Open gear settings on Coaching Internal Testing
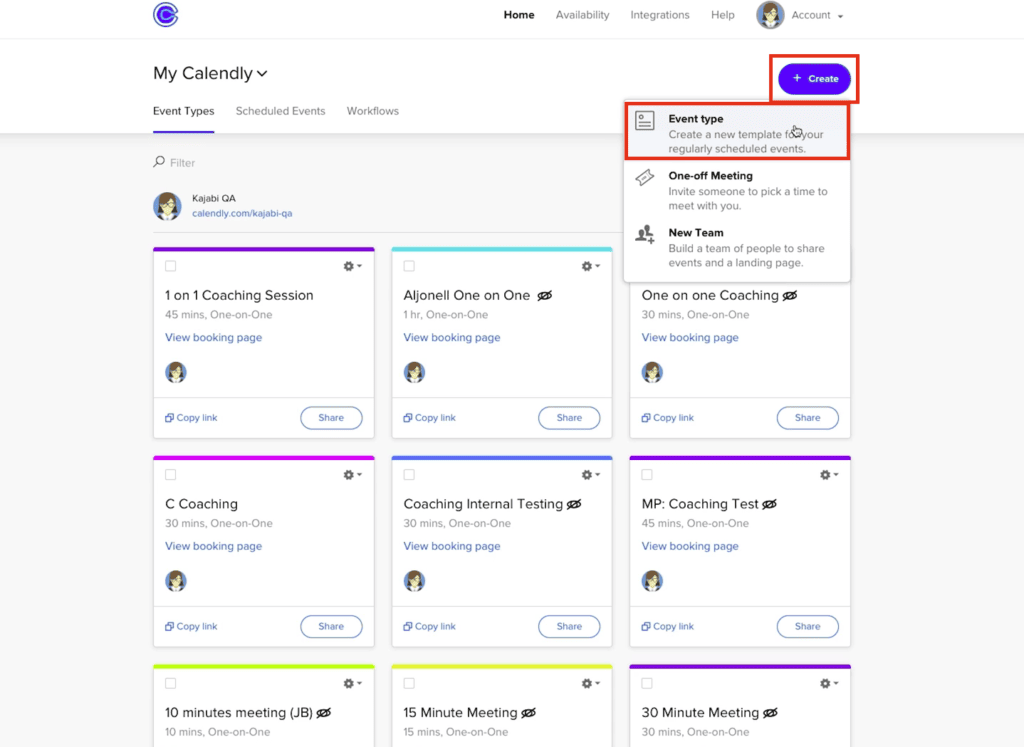This screenshot has width=1024, height=747. click(591, 475)
